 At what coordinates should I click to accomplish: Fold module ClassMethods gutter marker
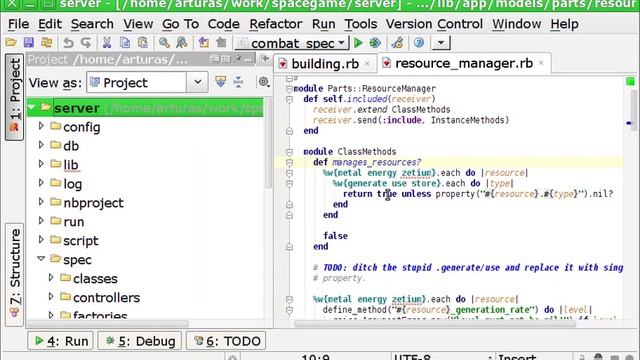(289, 152)
